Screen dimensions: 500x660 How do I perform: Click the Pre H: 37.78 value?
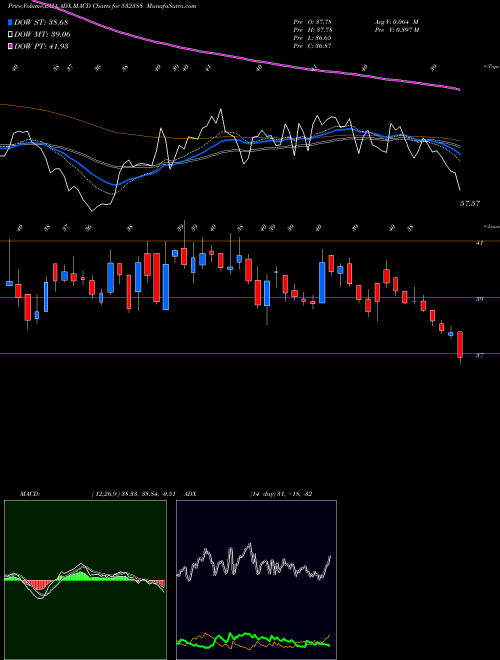point(313,30)
